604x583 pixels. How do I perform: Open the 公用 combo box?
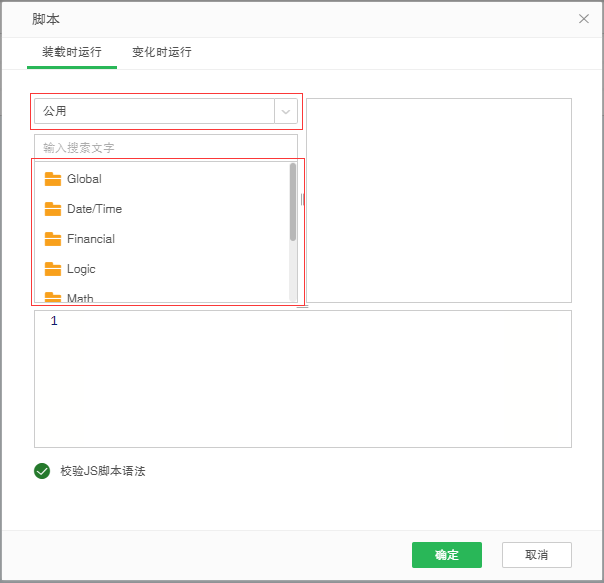155,111
